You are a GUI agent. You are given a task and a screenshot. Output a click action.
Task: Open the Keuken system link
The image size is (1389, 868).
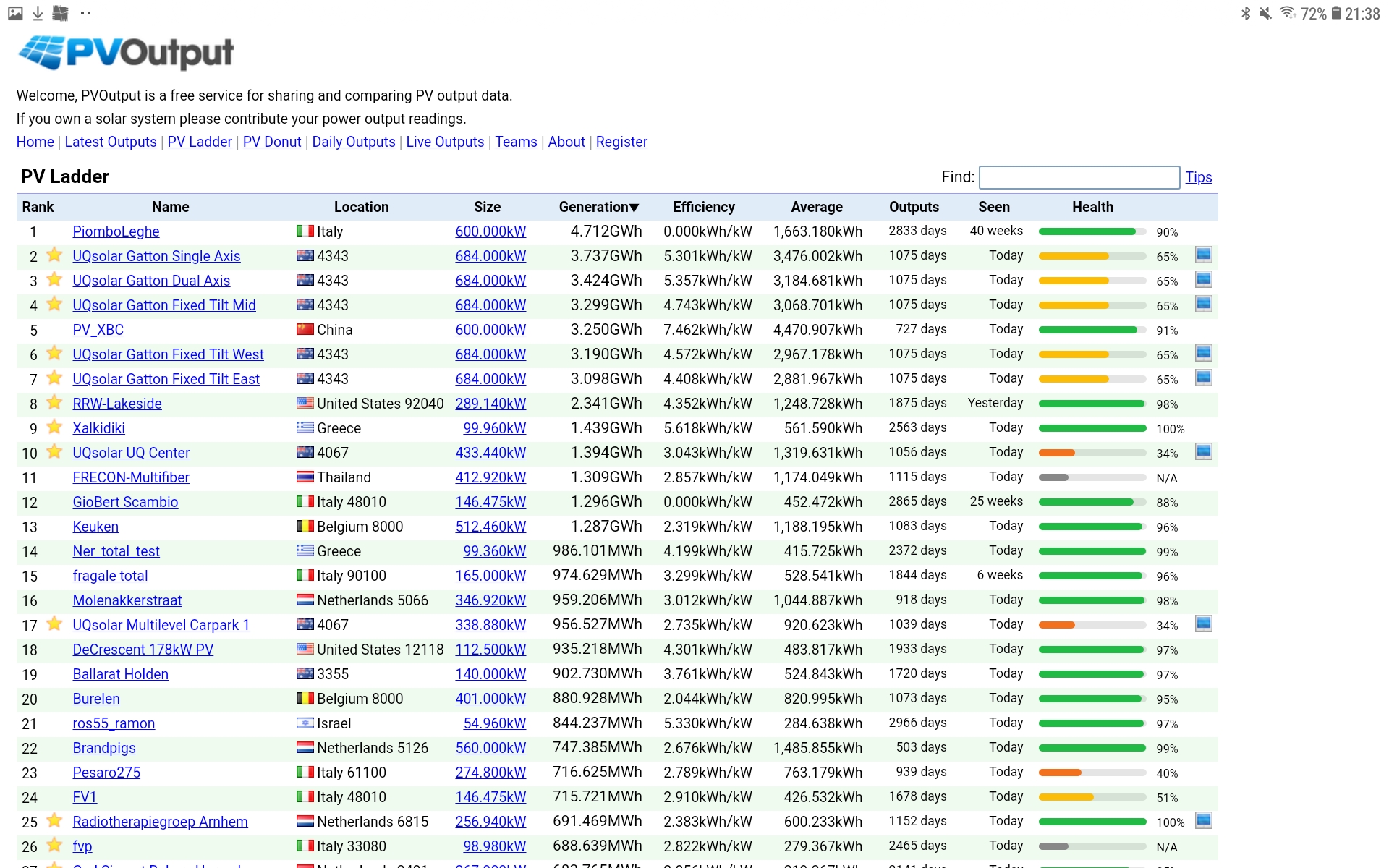tap(95, 527)
